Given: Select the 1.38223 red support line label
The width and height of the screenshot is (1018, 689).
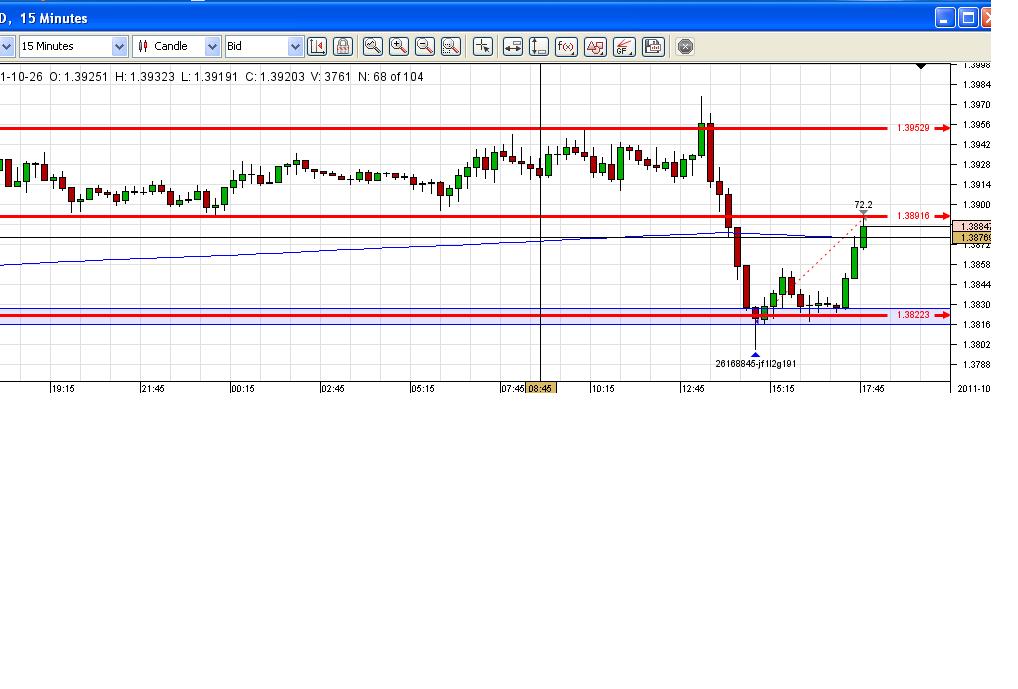Looking at the screenshot, I should point(913,315).
